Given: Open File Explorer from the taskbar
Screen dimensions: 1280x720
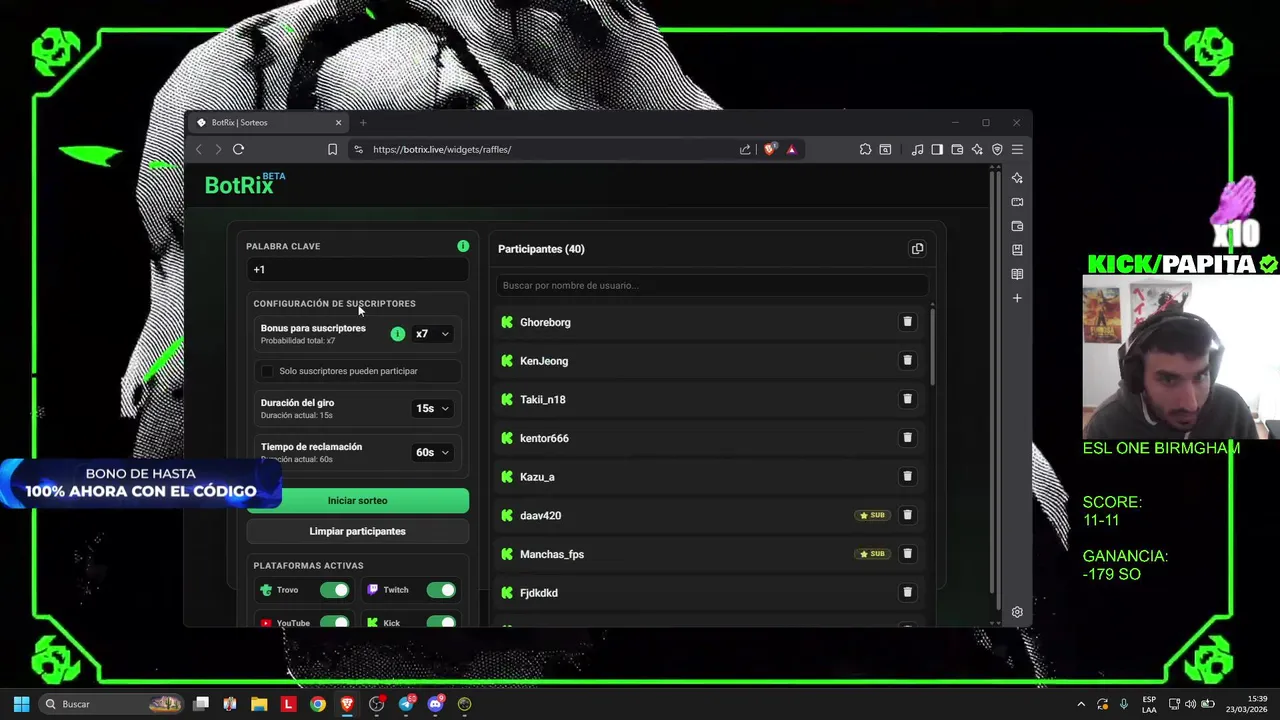Looking at the screenshot, I should point(259,704).
